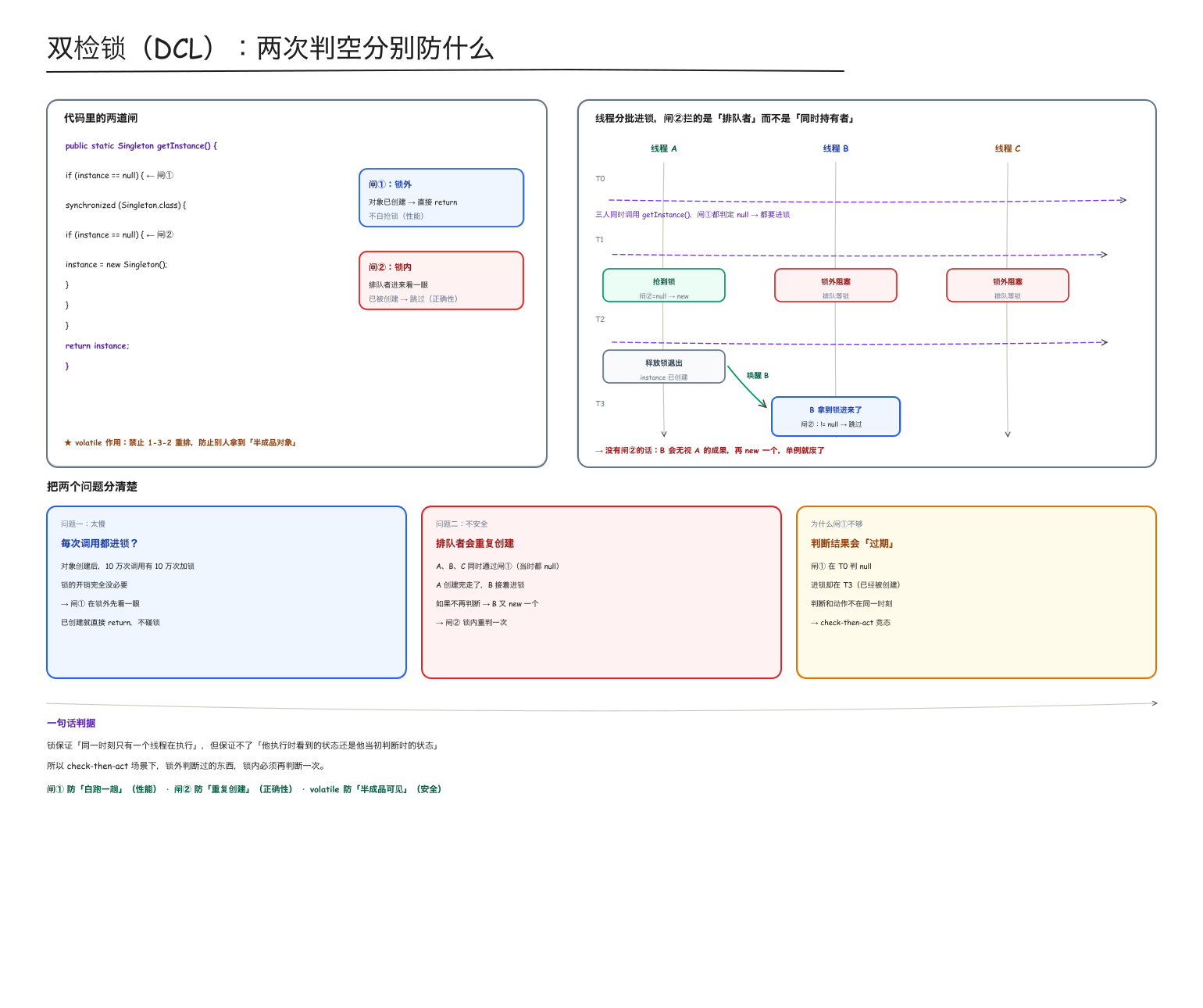
Task: Select the code line ending with "← 闸①"
Action: (120, 176)
